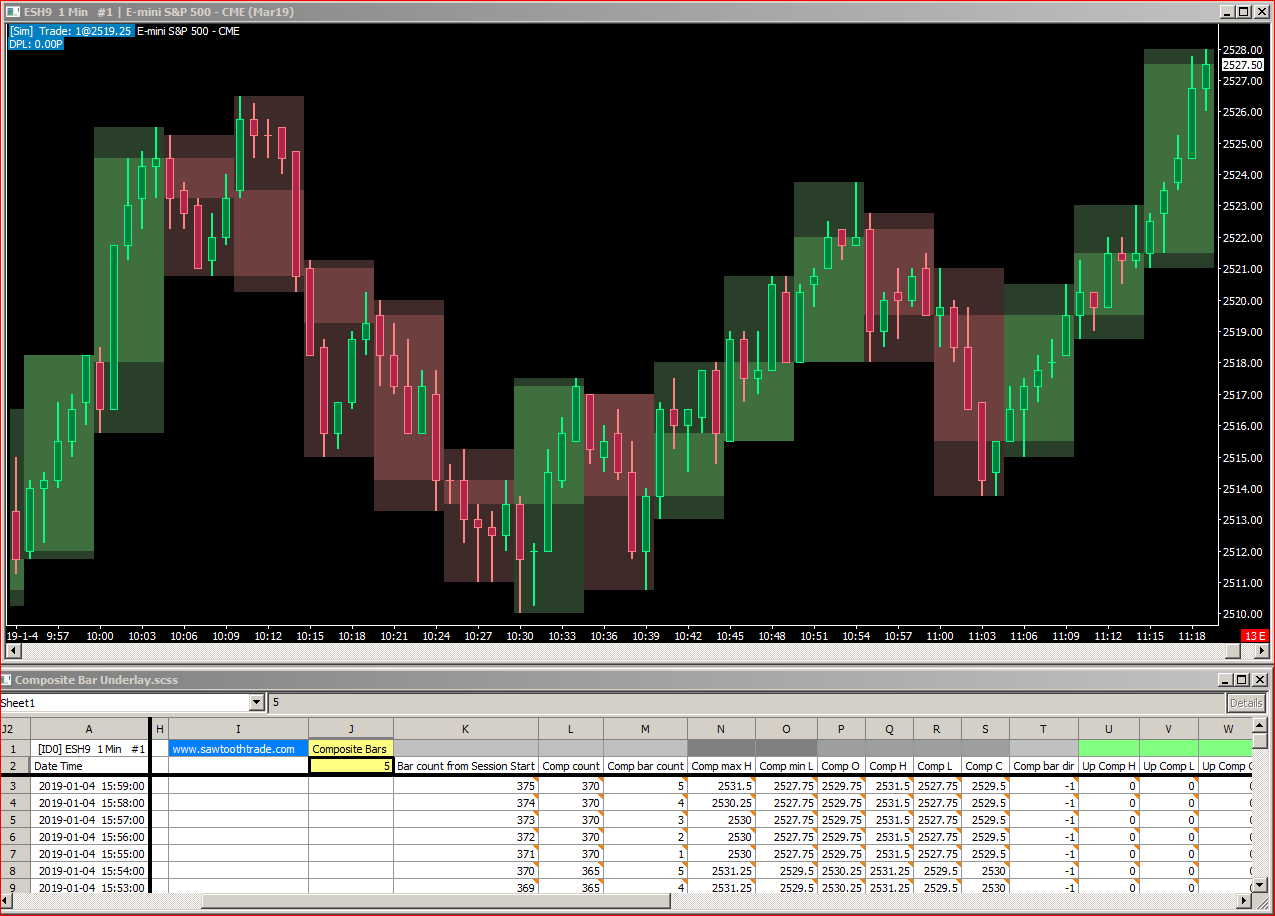This screenshot has height=916, width=1275.
Task: Click the Composite Bar Underlay spreadsheet window icon
Action: pyautogui.click(x=7, y=679)
